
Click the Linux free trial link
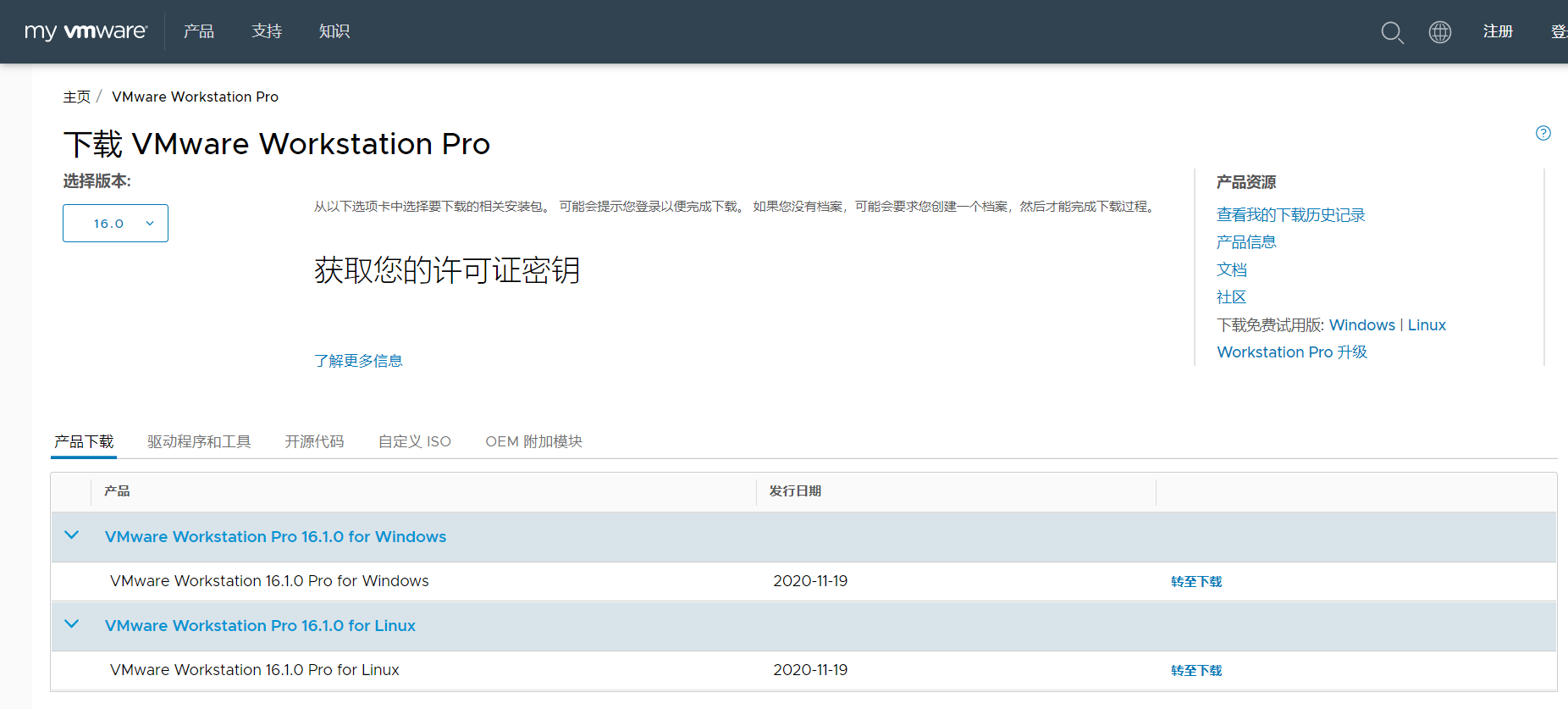coord(1427,325)
